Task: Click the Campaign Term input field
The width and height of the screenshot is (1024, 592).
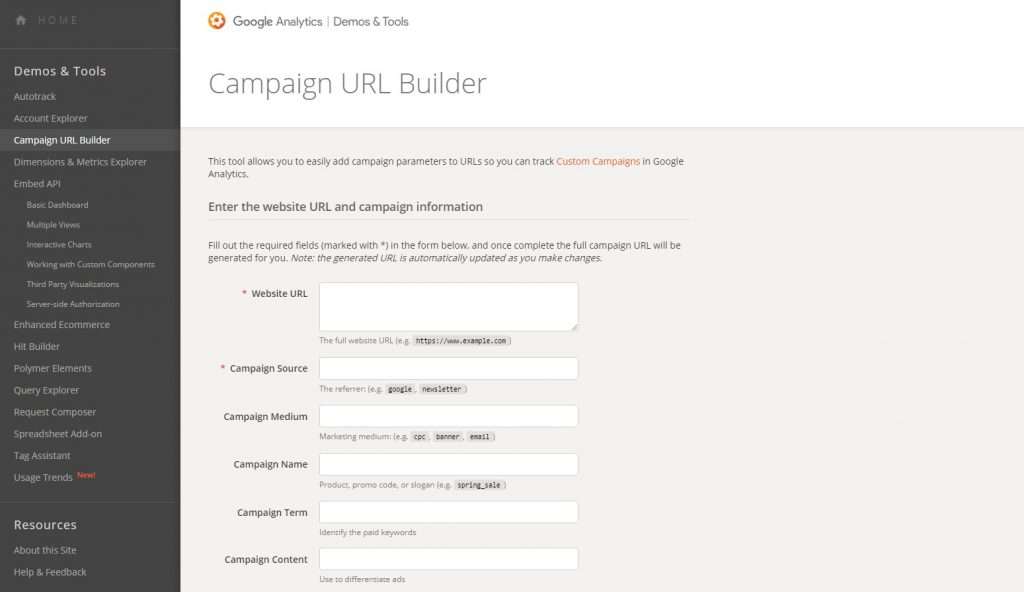Action: pos(448,512)
